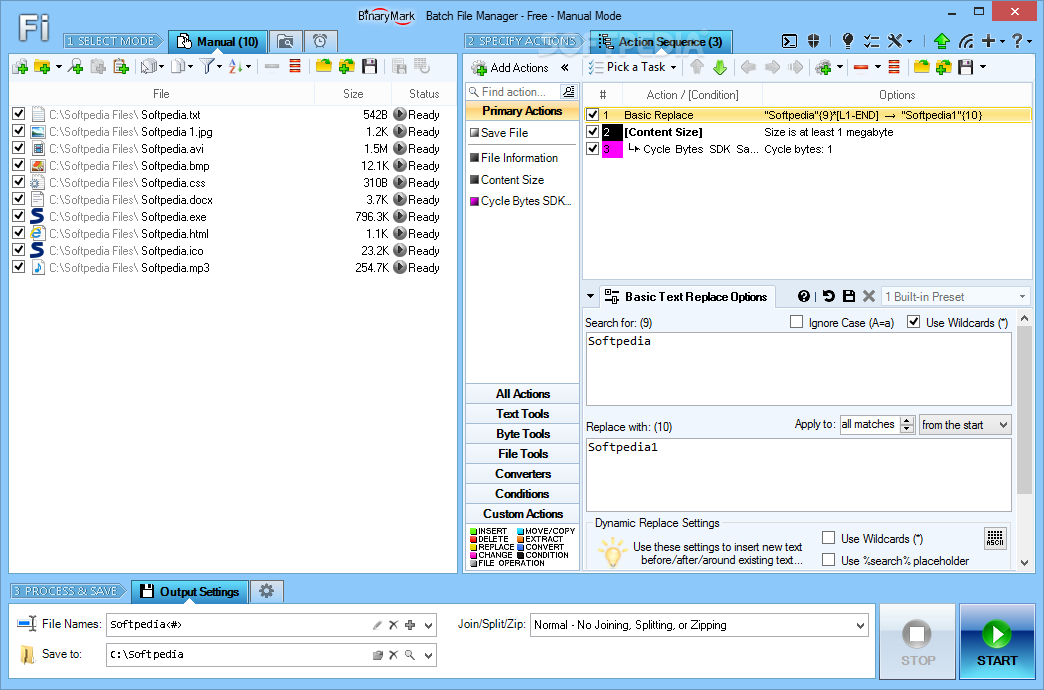Open the ASCII character table button
The image size is (1044, 690).
tap(995, 538)
